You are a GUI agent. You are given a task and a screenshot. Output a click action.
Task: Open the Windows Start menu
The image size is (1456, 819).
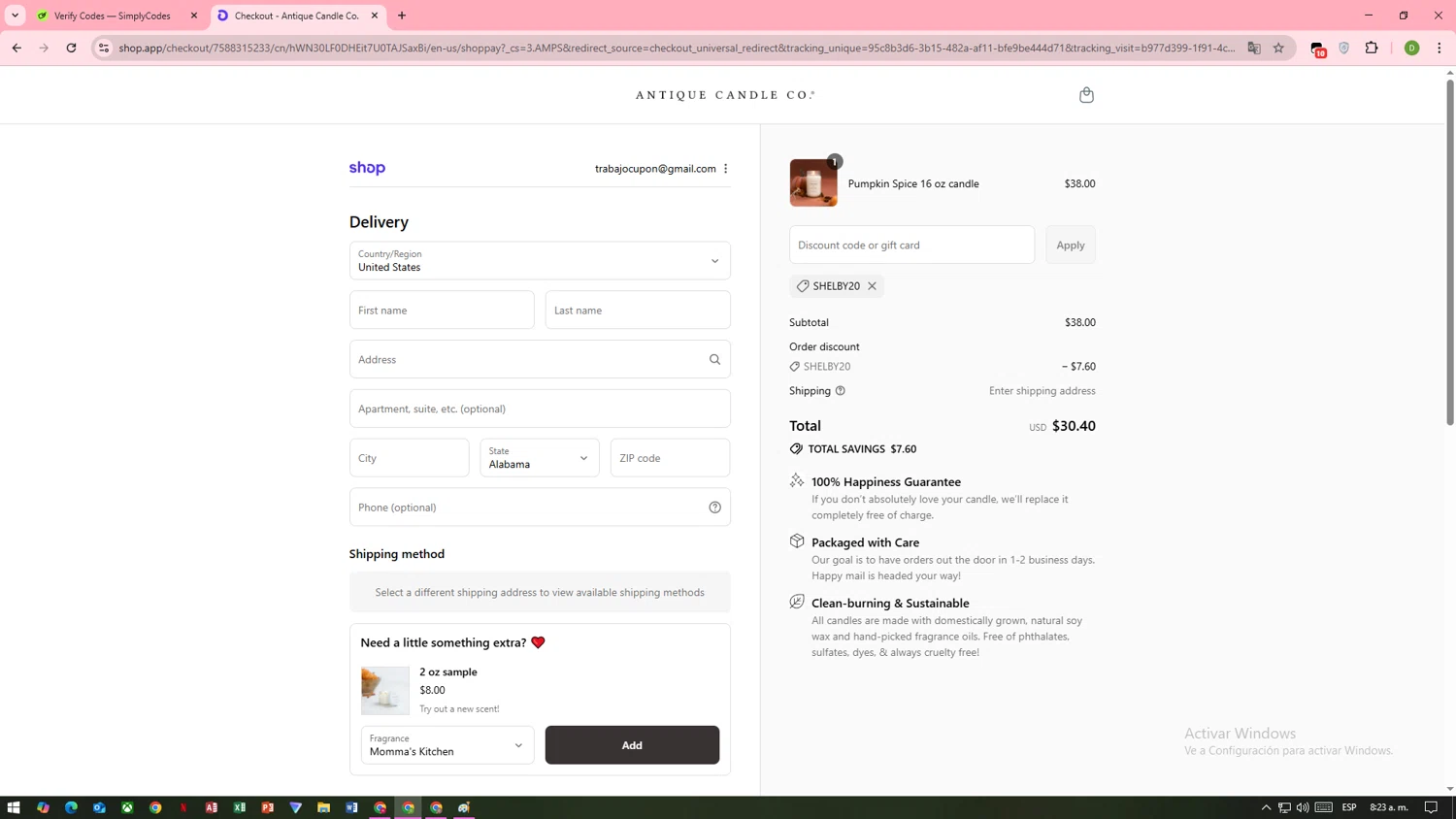pyautogui.click(x=14, y=807)
